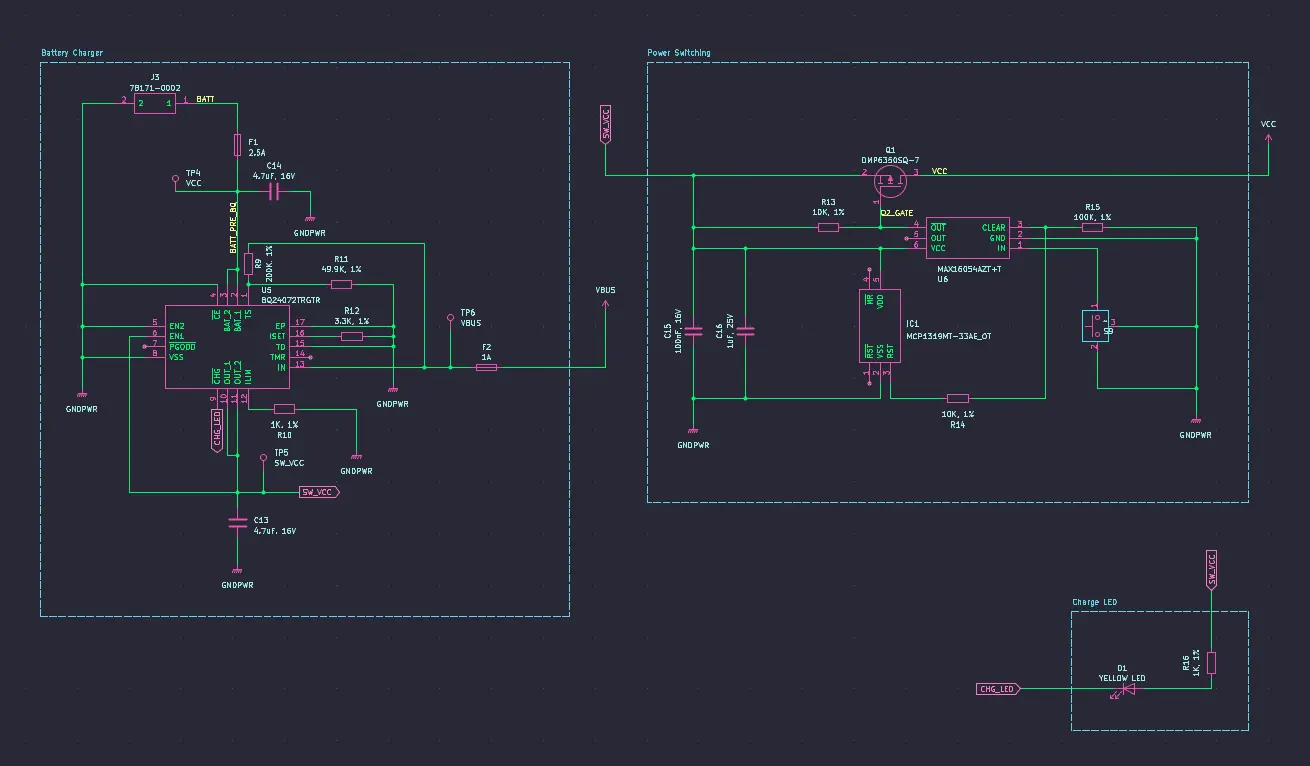The height and width of the screenshot is (766, 1310).
Task: Click the TMR pin label on U5
Action: 278,357
